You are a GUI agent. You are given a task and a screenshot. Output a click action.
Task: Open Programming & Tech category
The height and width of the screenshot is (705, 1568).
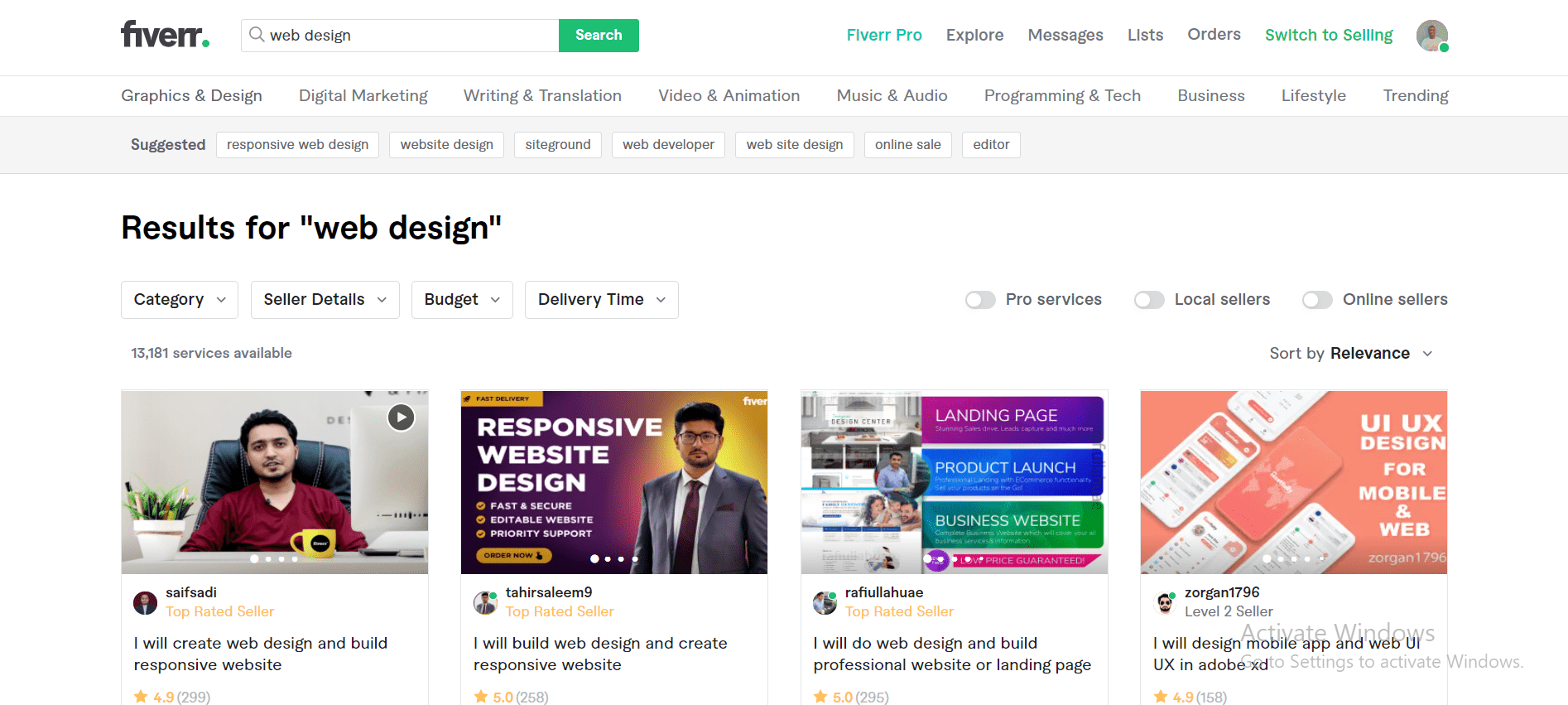tap(1062, 96)
